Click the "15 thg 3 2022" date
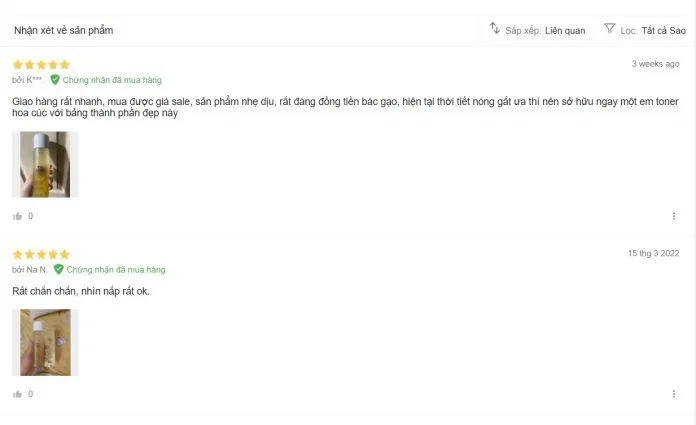 (x=653, y=253)
